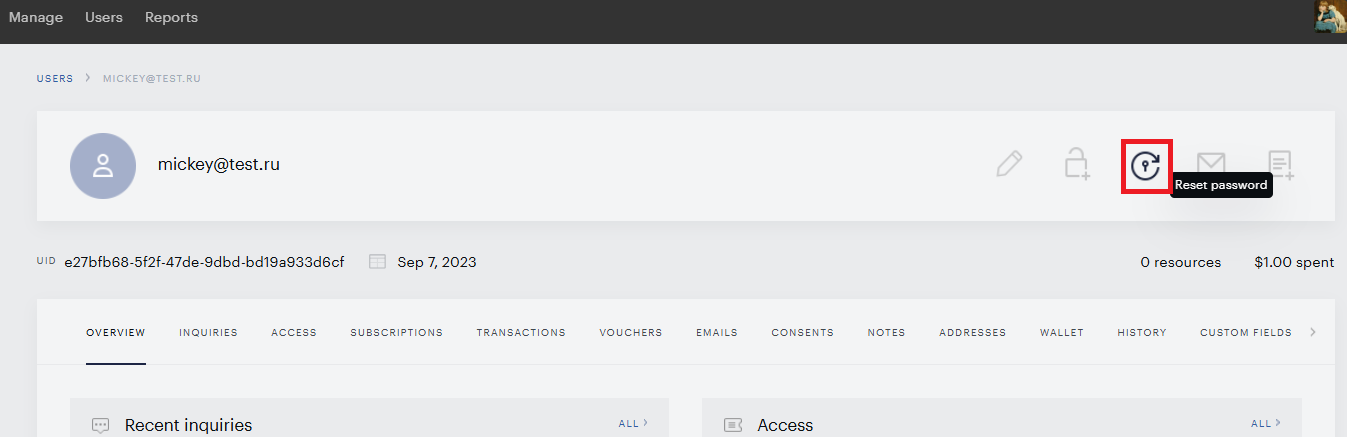Click the calendar icon beside Sep 7, 2023
This screenshot has width=1347, height=437.
click(377, 262)
